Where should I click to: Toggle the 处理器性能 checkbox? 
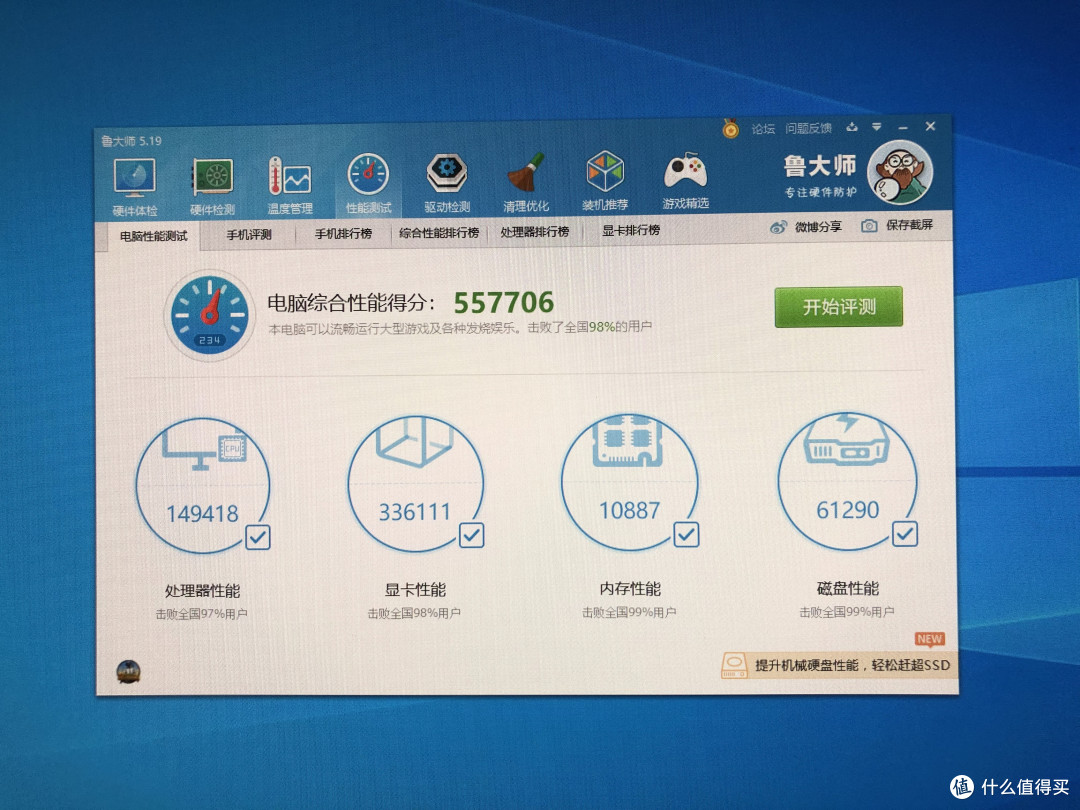[258, 537]
